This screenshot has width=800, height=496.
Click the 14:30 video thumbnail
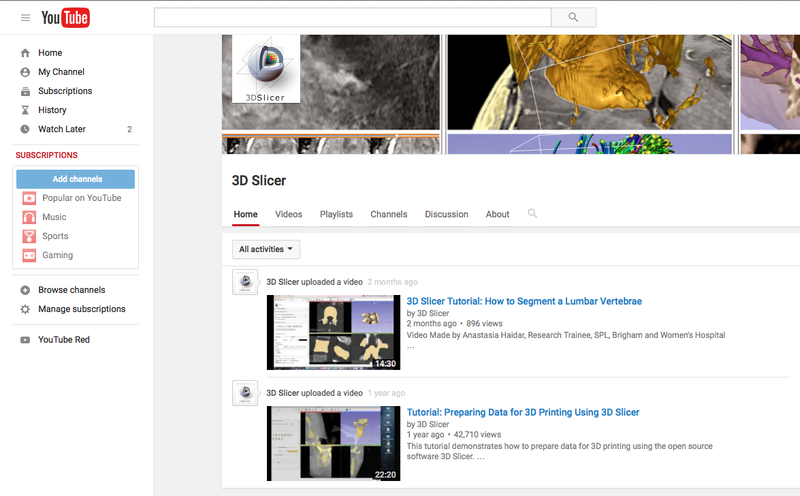333,333
